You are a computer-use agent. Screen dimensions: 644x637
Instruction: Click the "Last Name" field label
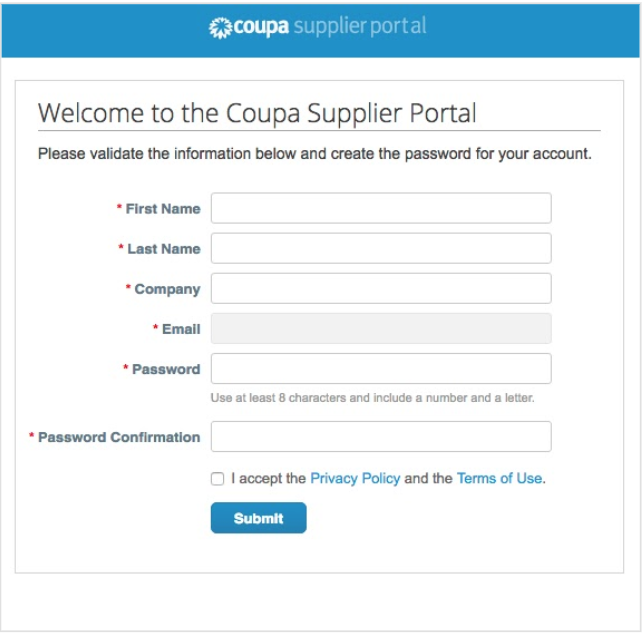pyautogui.click(x=164, y=249)
